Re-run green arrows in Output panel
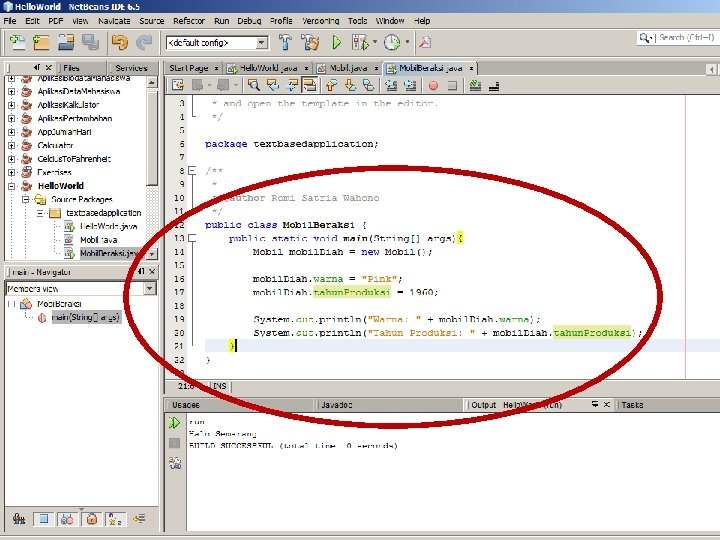The width and height of the screenshot is (720, 540). click(x=174, y=422)
